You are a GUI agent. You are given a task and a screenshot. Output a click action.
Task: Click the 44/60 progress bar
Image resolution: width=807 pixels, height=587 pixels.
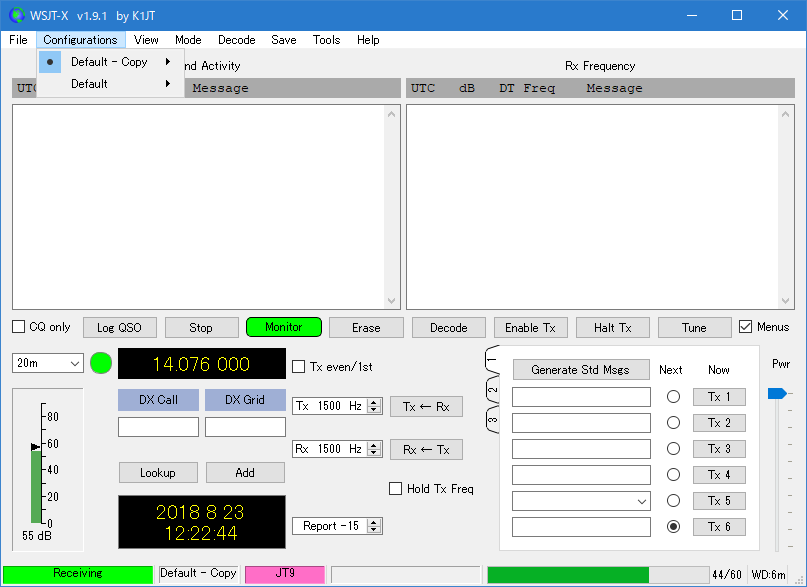[598, 575]
